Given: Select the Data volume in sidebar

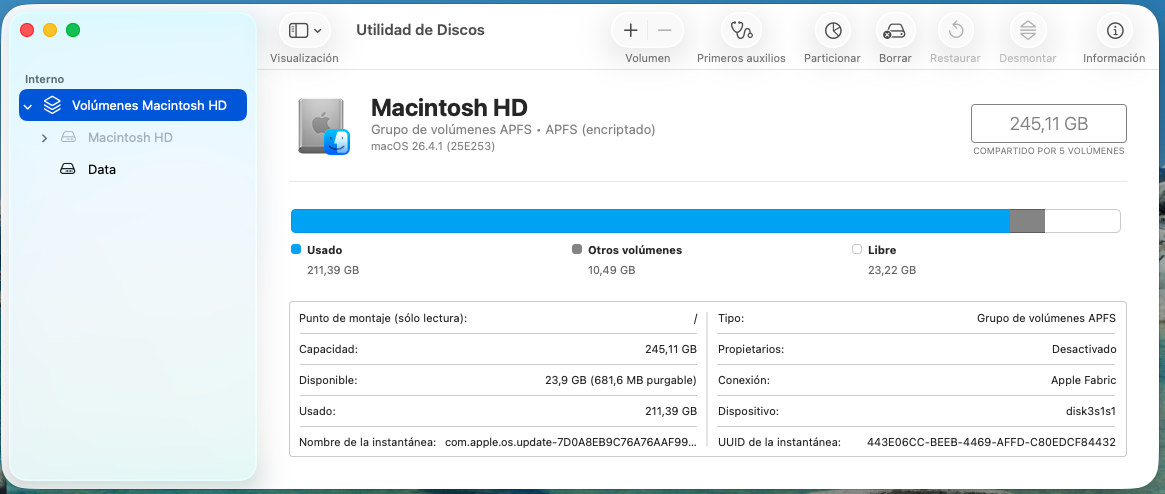Looking at the screenshot, I should (101, 170).
